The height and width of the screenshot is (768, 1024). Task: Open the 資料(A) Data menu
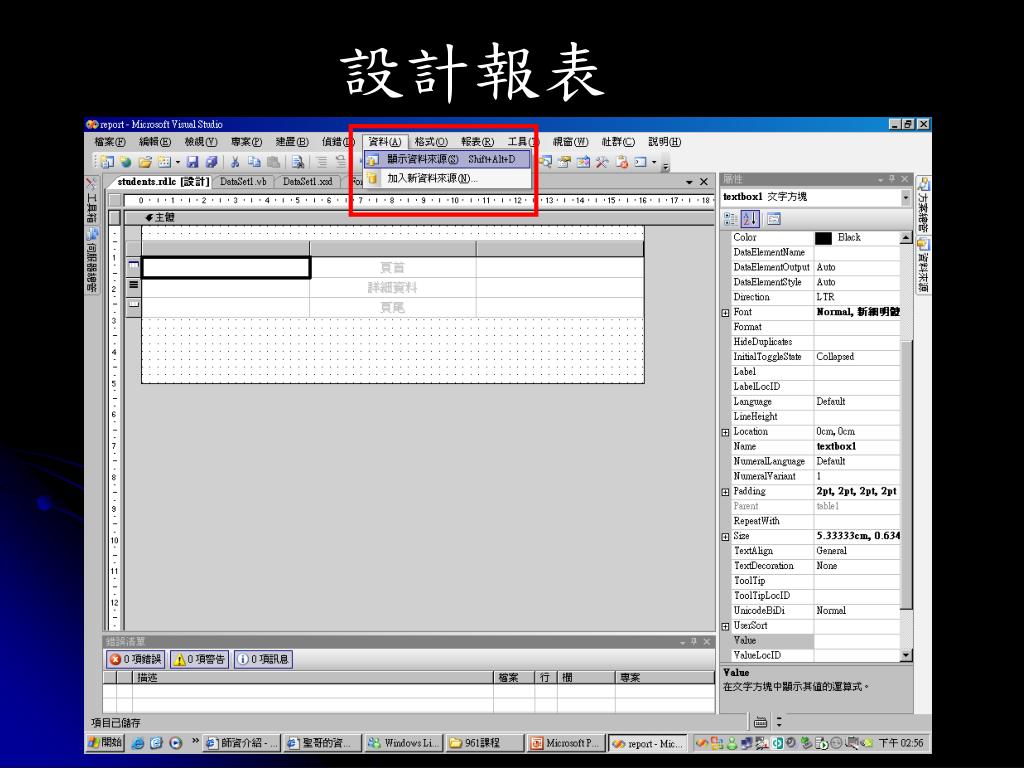[x=385, y=142]
